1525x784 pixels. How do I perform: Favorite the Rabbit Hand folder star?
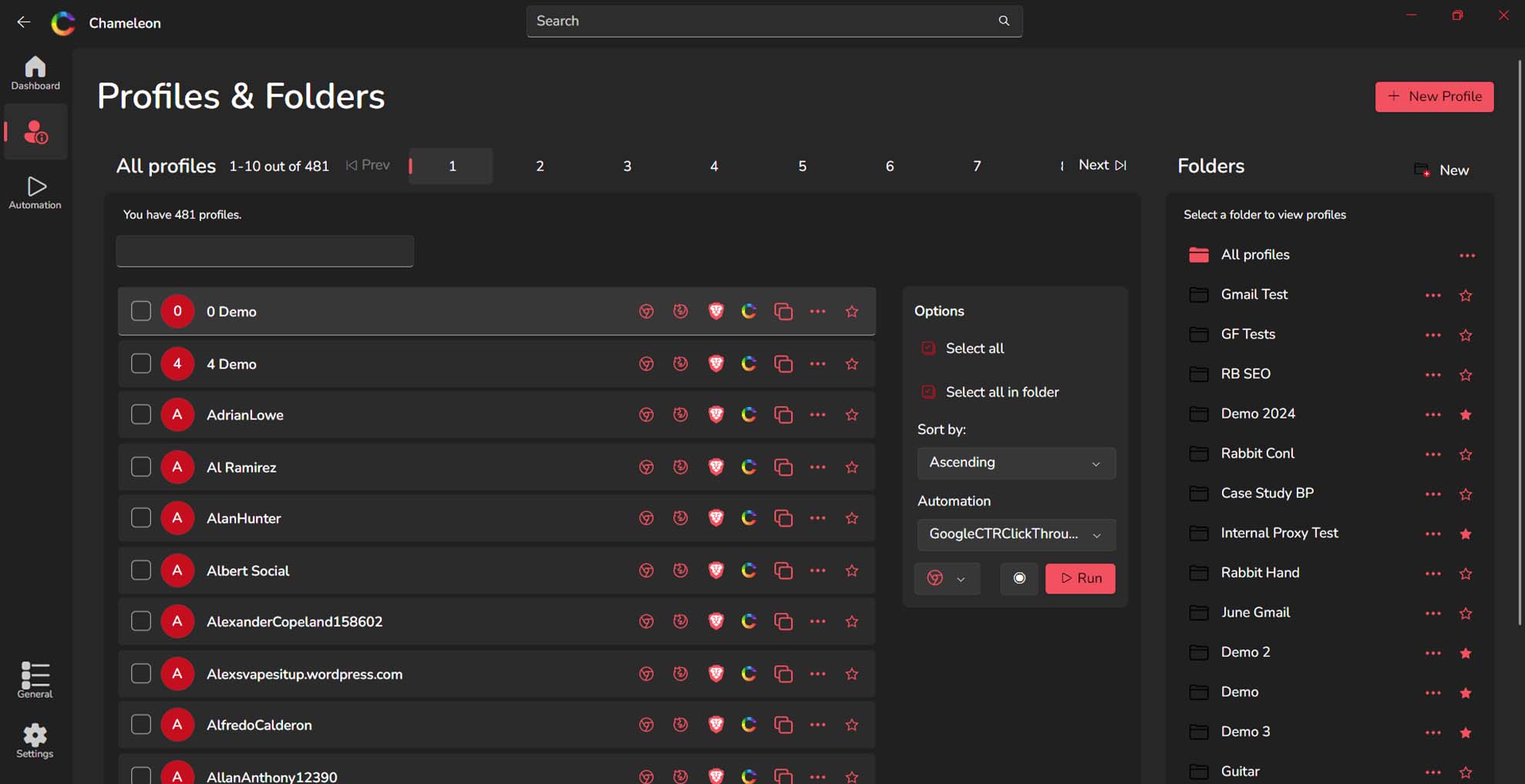[1466, 574]
